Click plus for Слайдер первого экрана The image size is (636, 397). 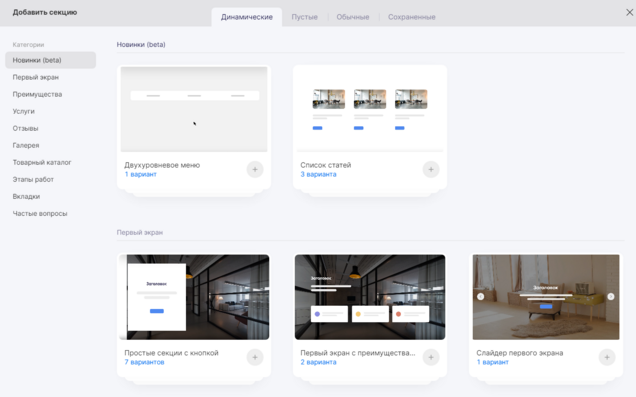click(607, 357)
